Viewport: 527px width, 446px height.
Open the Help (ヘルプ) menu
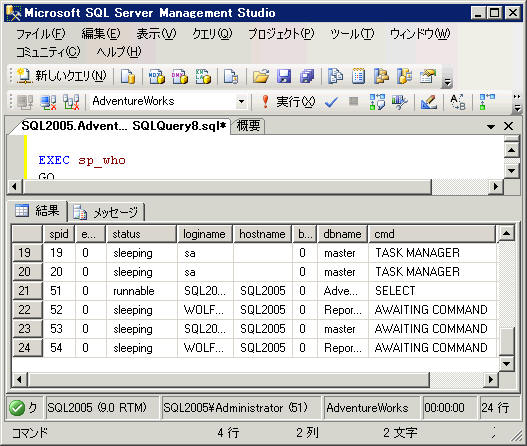coord(119,52)
